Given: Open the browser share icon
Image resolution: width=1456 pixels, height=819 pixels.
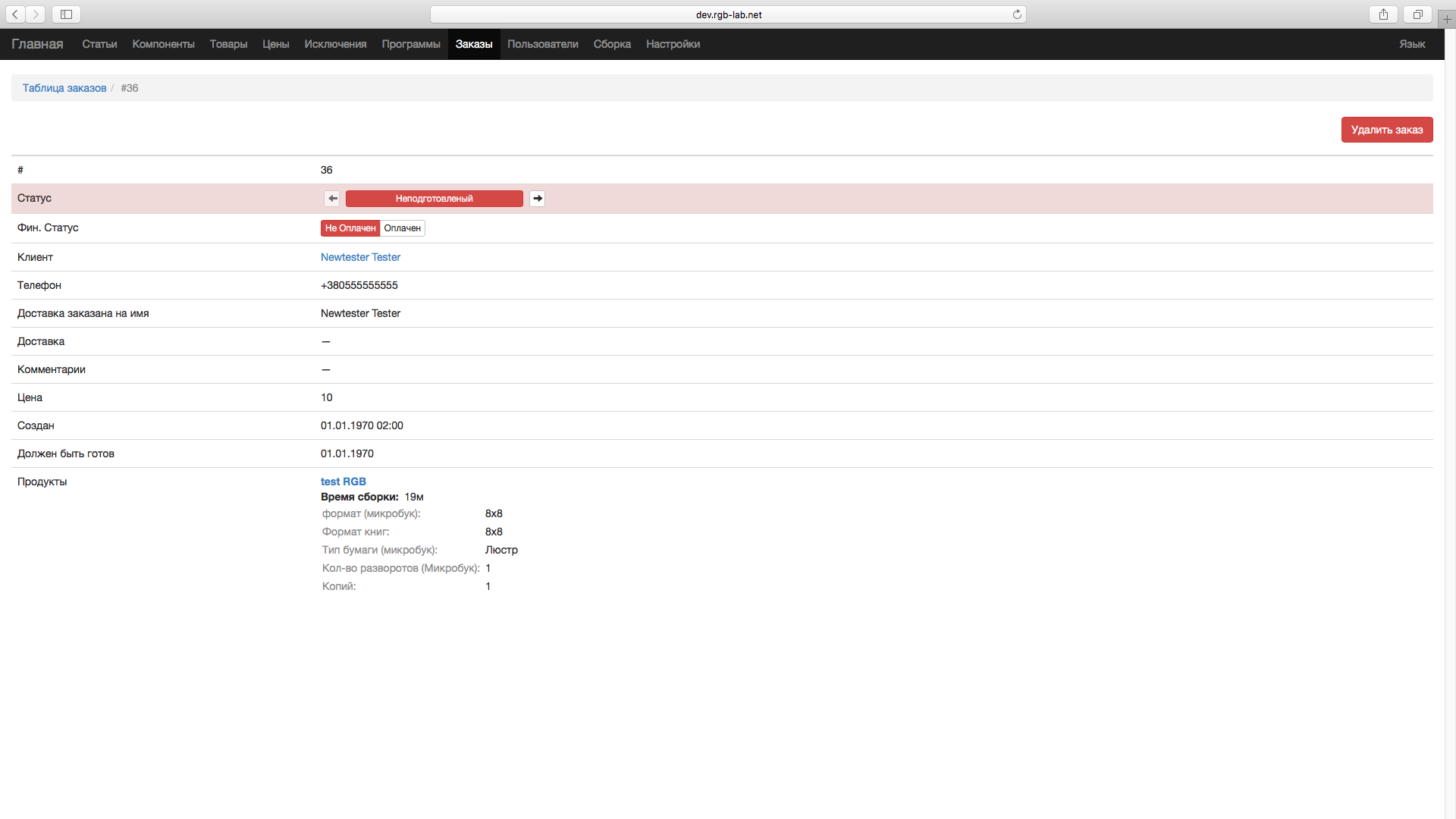Looking at the screenshot, I should click(x=1383, y=14).
